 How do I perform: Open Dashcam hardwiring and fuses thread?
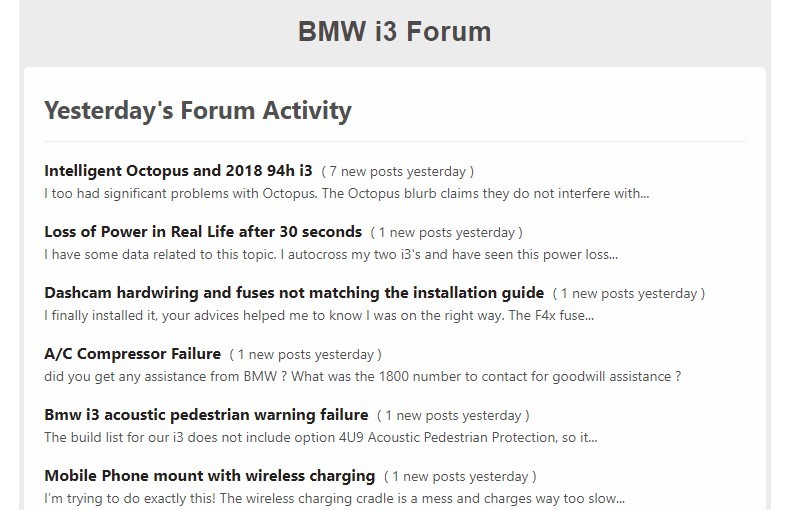[294, 293]
